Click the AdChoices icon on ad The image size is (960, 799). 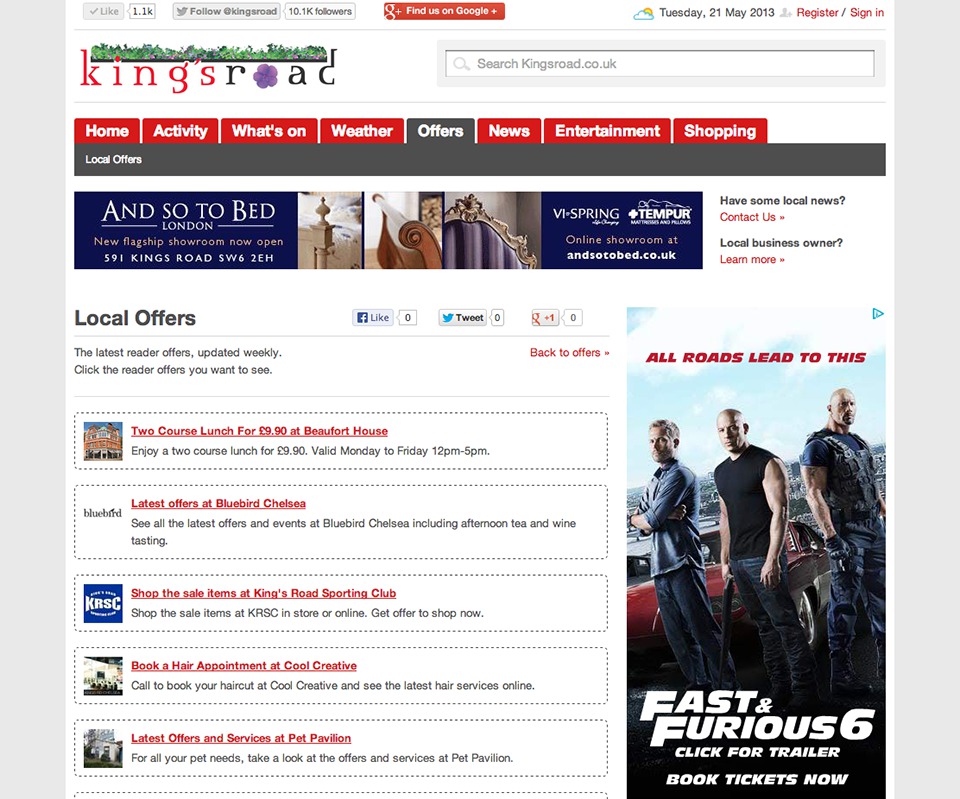pos(878,314)
